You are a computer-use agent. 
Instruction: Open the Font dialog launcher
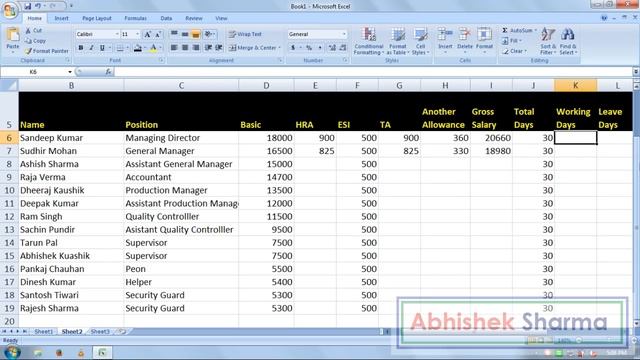click(x=161, y=60)
